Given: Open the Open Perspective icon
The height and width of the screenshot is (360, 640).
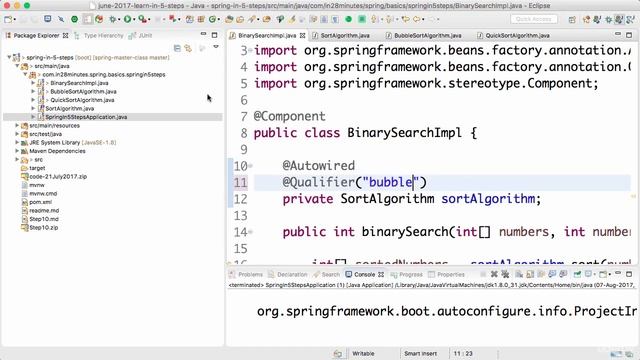Looking at the screenshot, I should click(x=572, y=19).
